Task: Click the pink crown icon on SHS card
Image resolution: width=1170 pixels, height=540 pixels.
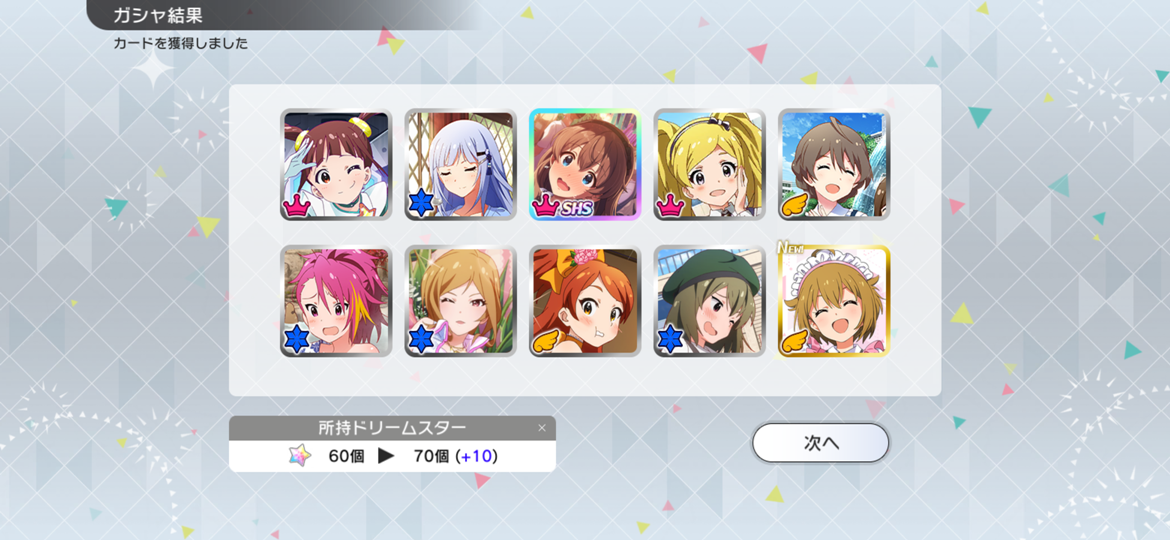Action: point(547,206)
